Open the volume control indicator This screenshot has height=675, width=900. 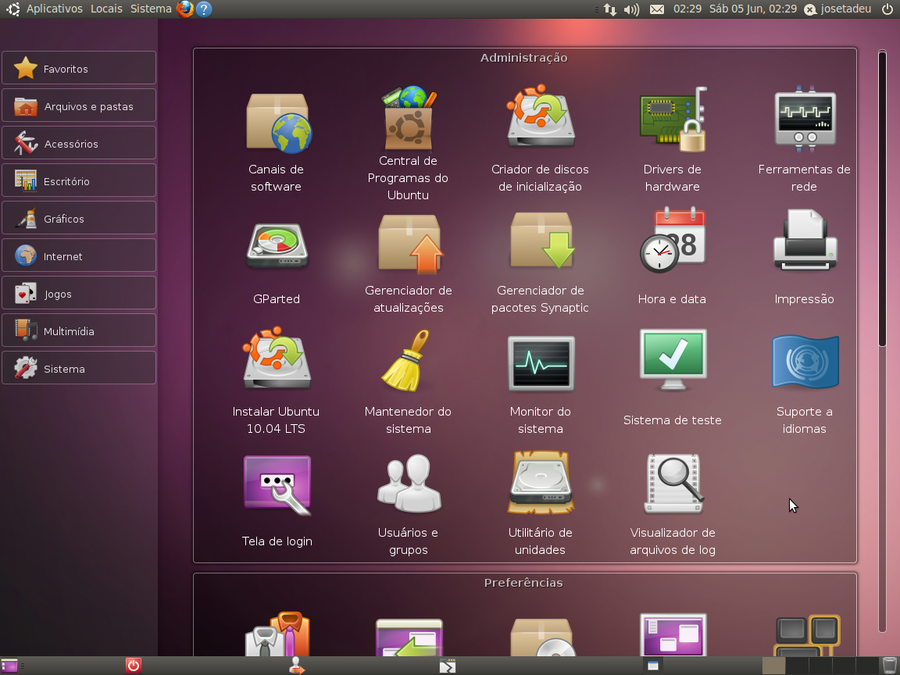tap(631, 9)
